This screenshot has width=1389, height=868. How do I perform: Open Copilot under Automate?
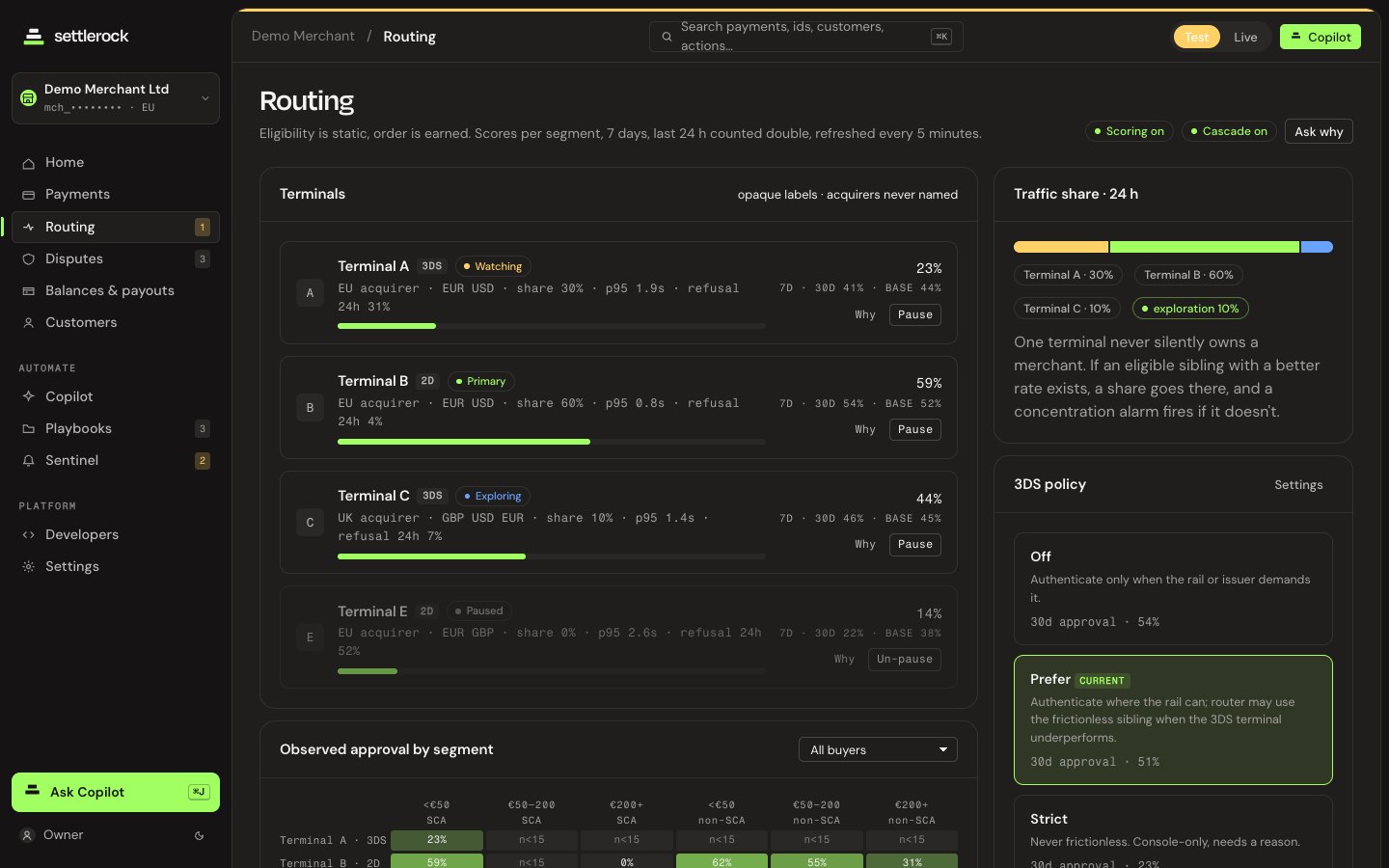[x=116, y=396]
